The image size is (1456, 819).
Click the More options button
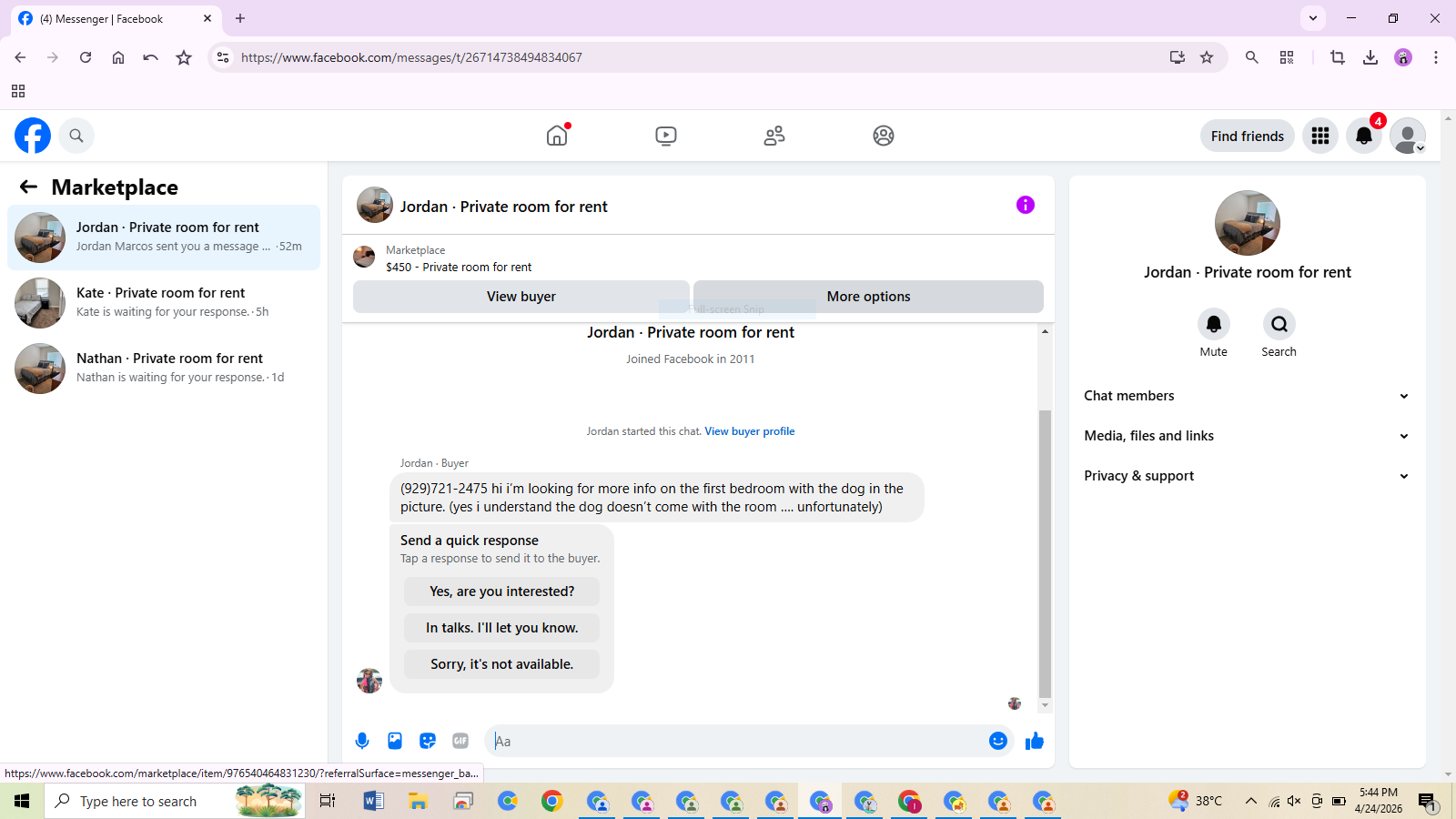(868, 297)
